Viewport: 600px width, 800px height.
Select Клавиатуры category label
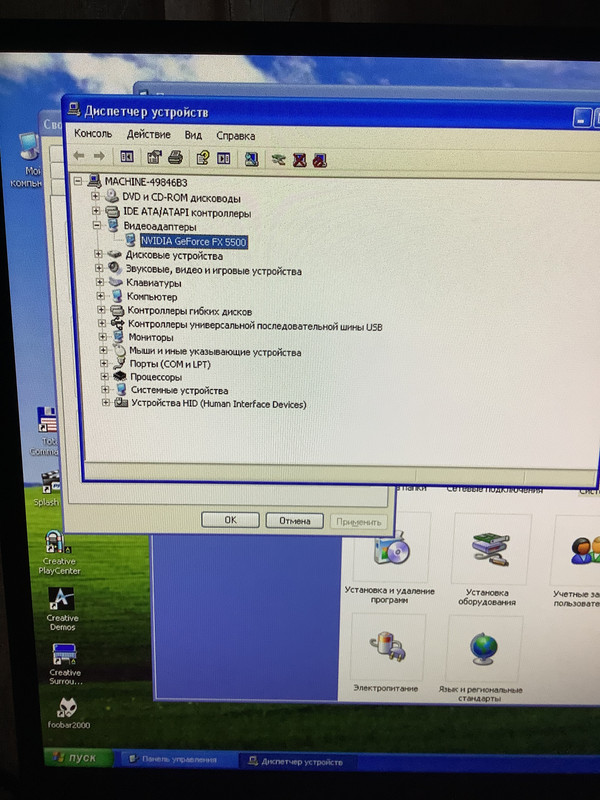pos(154,283)
